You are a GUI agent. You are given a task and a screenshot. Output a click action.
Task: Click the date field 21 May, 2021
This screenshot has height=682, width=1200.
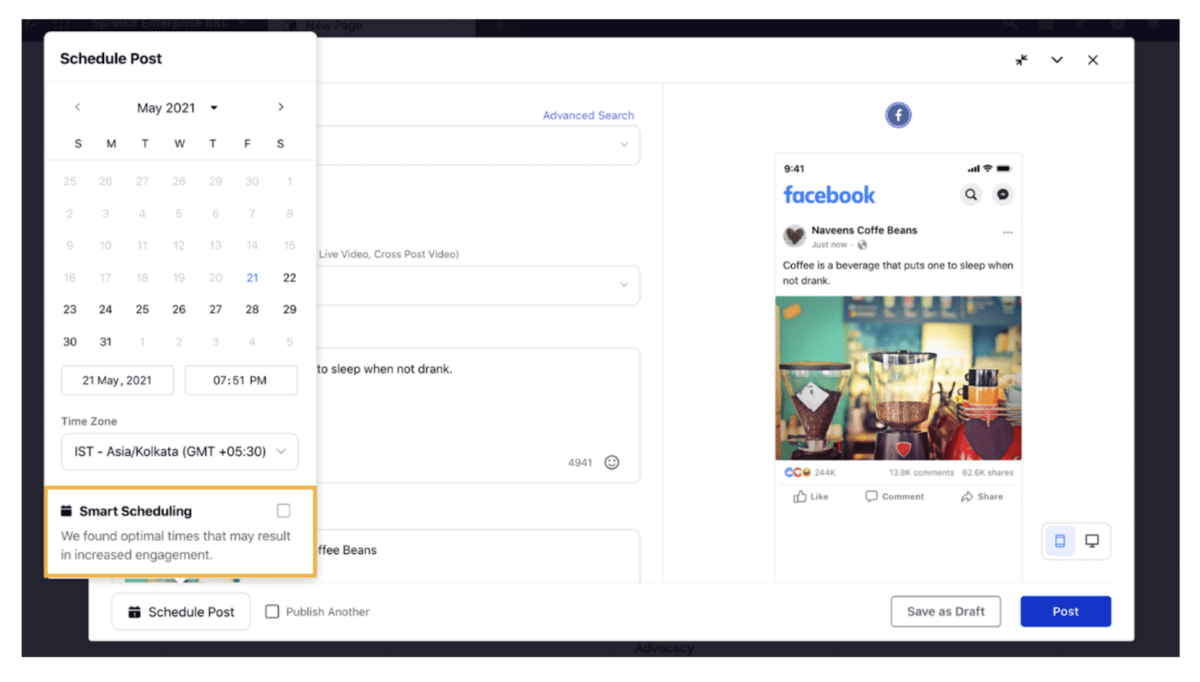coord(117,380)
